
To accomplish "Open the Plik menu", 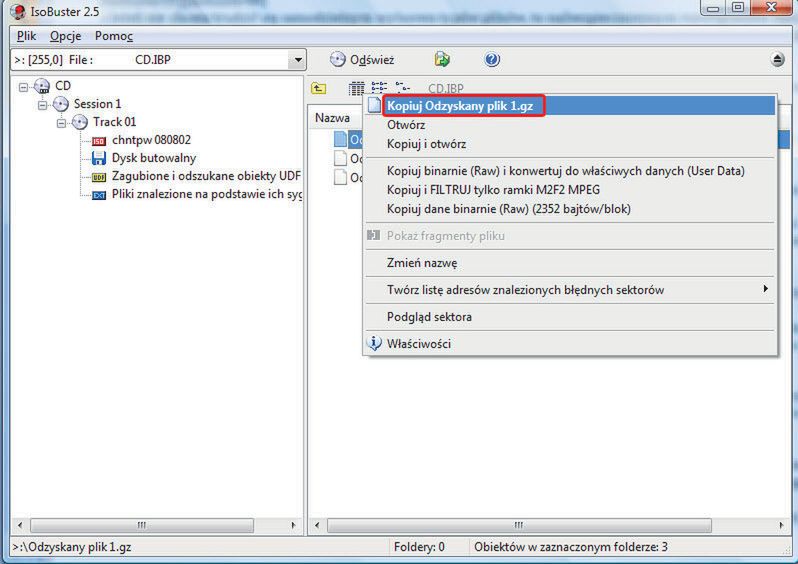I will [x=26, y=36].
